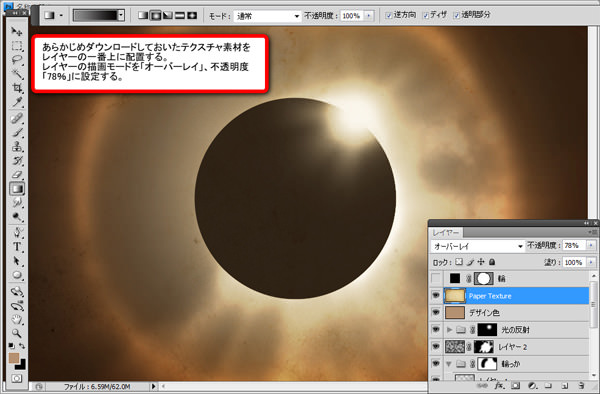Screen dimensions: 600x394
Task: Hide the 輪っか group
Action: click(436, 363)
